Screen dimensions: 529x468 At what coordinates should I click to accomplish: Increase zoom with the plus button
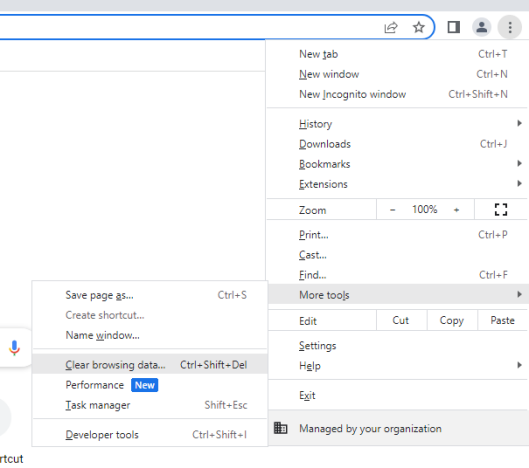pyautogui.click(x=456, y=210)
